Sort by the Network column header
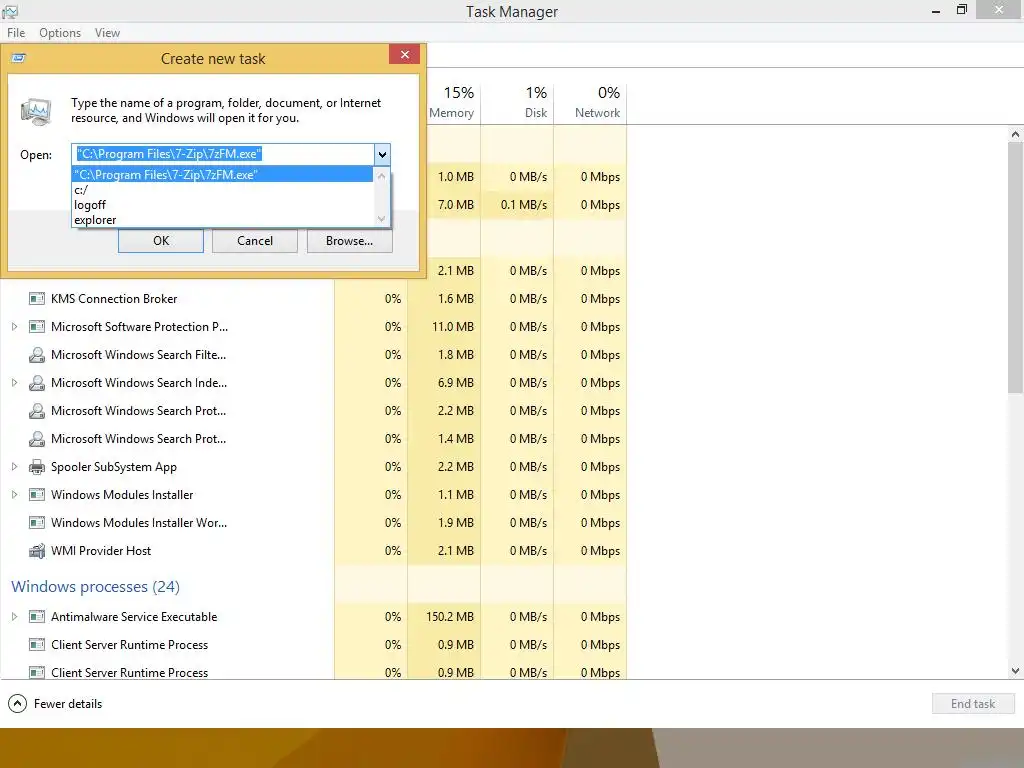 point(590,103)
